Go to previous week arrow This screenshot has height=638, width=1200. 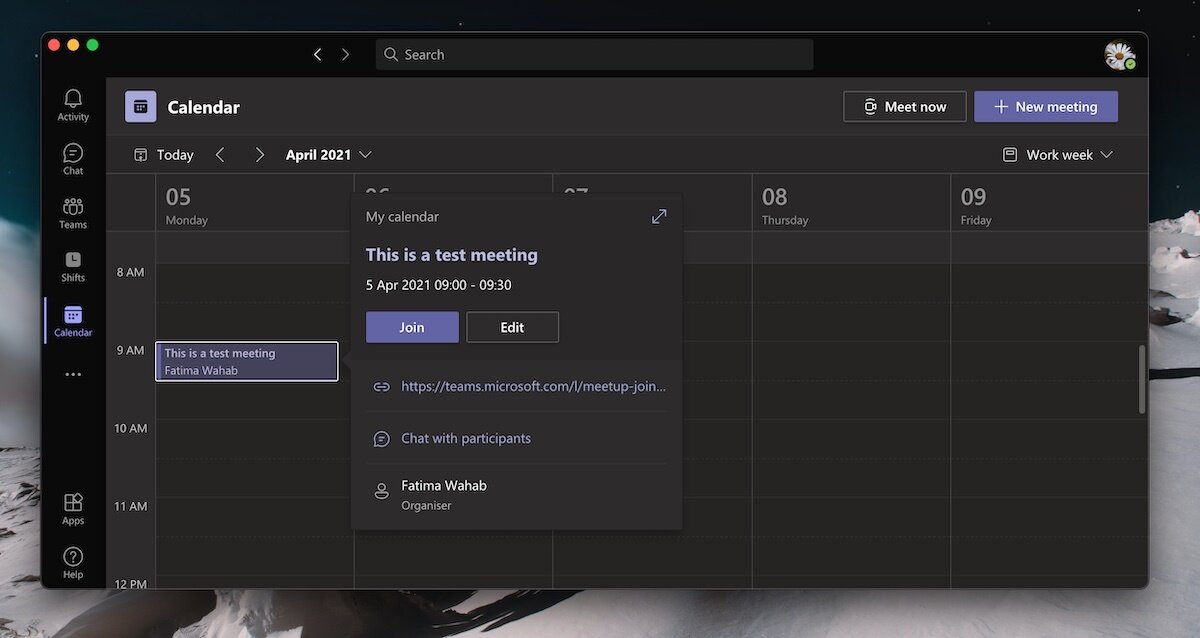(221, 155)
